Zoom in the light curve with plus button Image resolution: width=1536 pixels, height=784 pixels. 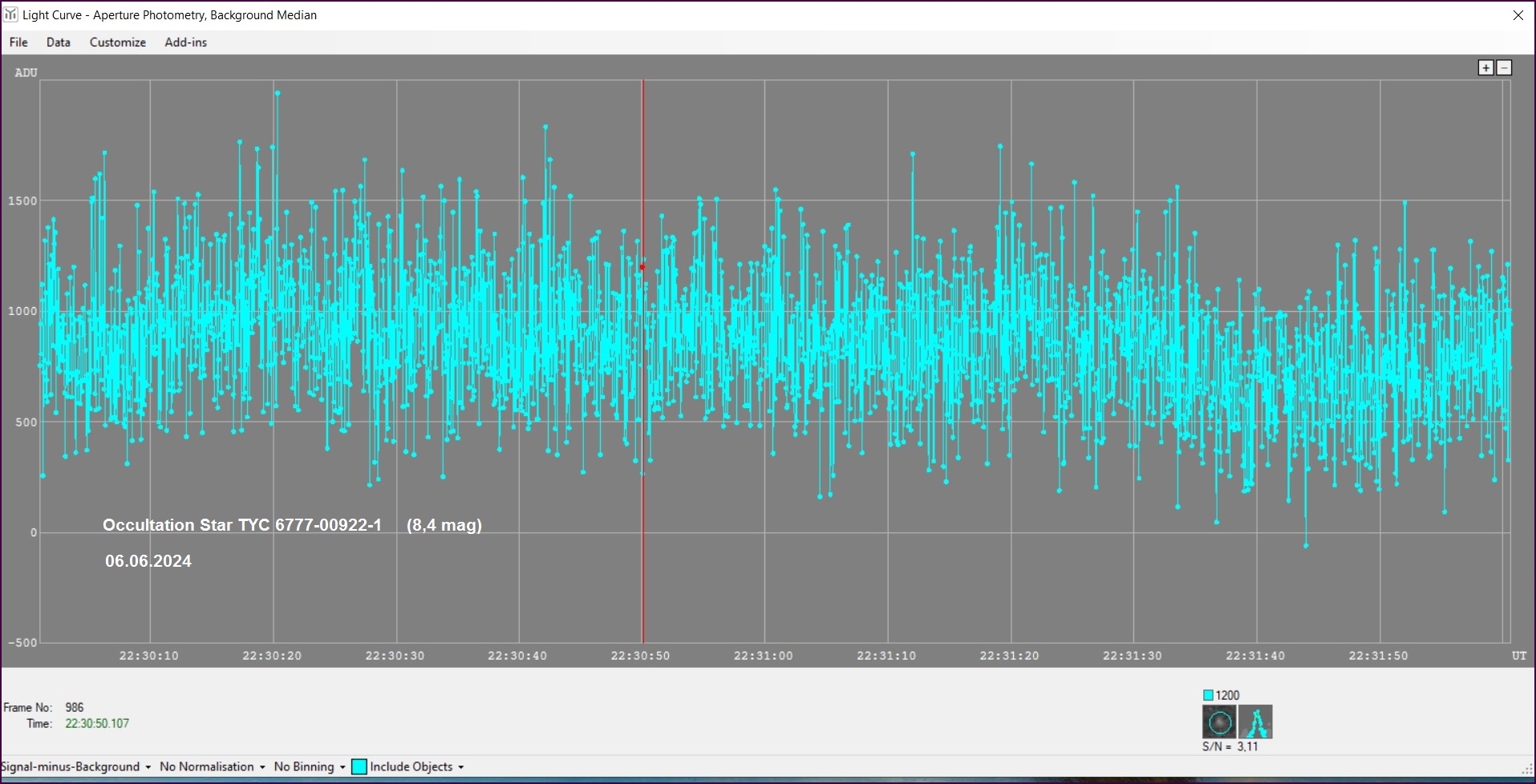point(1485,68)
